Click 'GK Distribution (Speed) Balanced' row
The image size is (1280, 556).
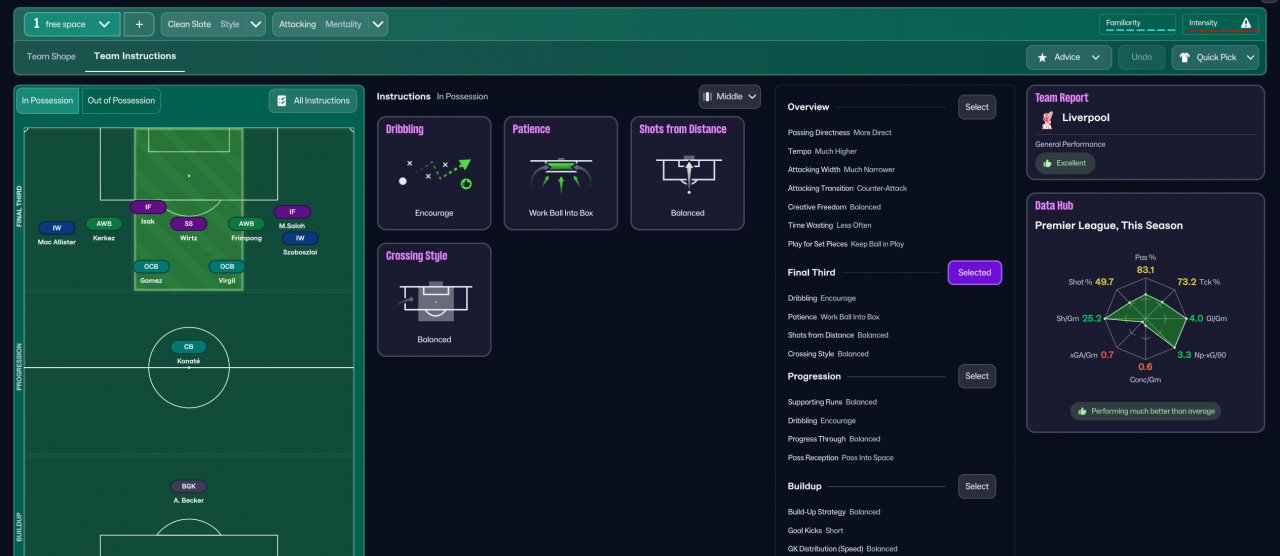coord(842,549)
